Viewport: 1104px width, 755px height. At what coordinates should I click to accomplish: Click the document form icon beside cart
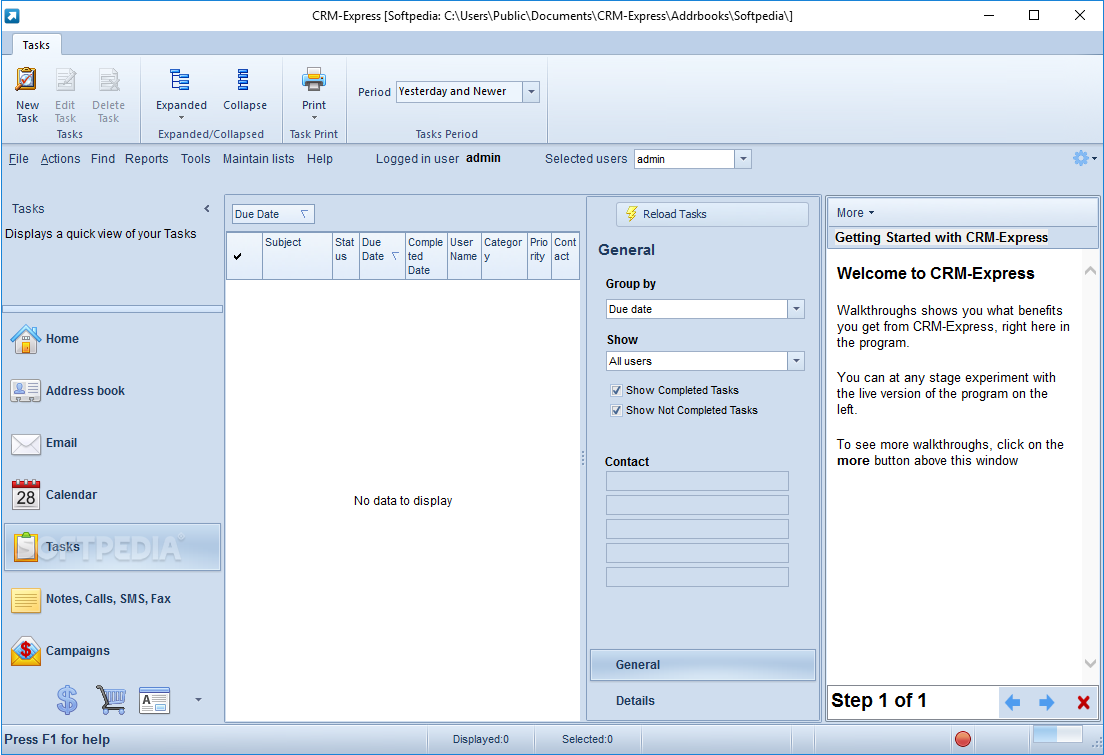click(x=154, y=700)
